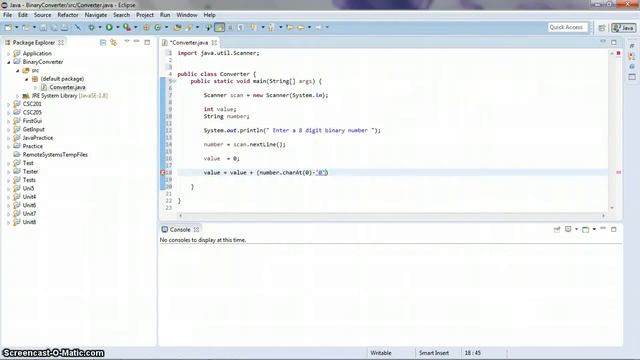Click the editor horizontal scrollbar
Screen dimensions: 640x360
pyautogui.click(x=392, y=215)
